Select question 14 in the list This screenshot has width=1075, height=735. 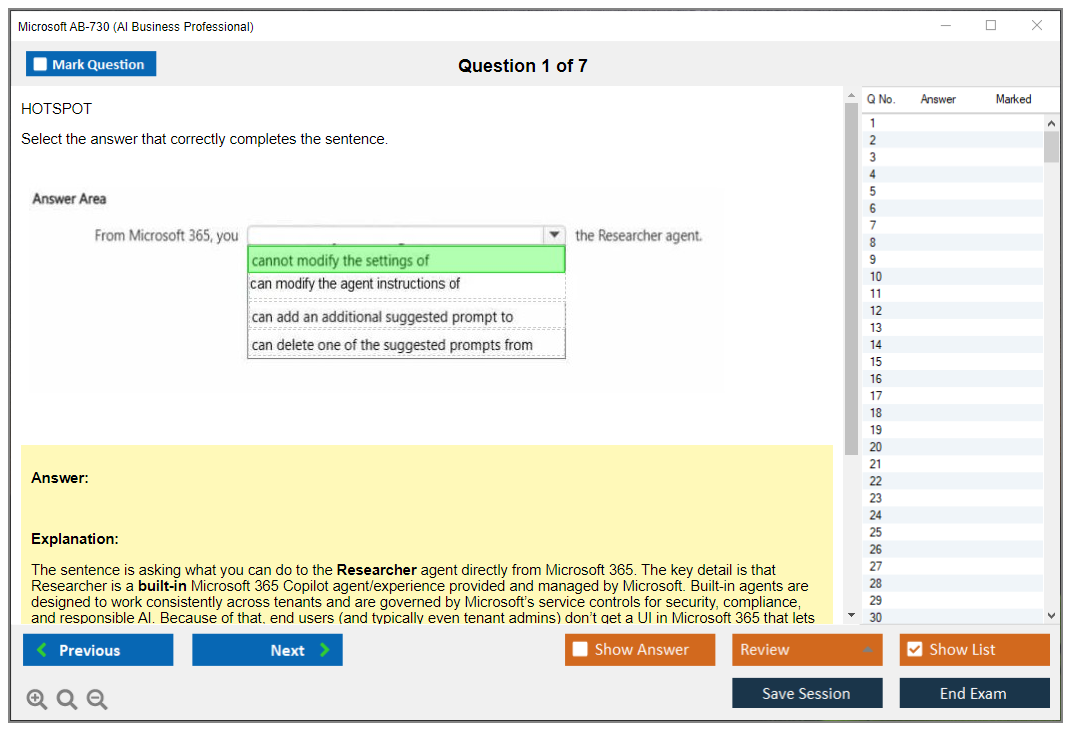876,345
